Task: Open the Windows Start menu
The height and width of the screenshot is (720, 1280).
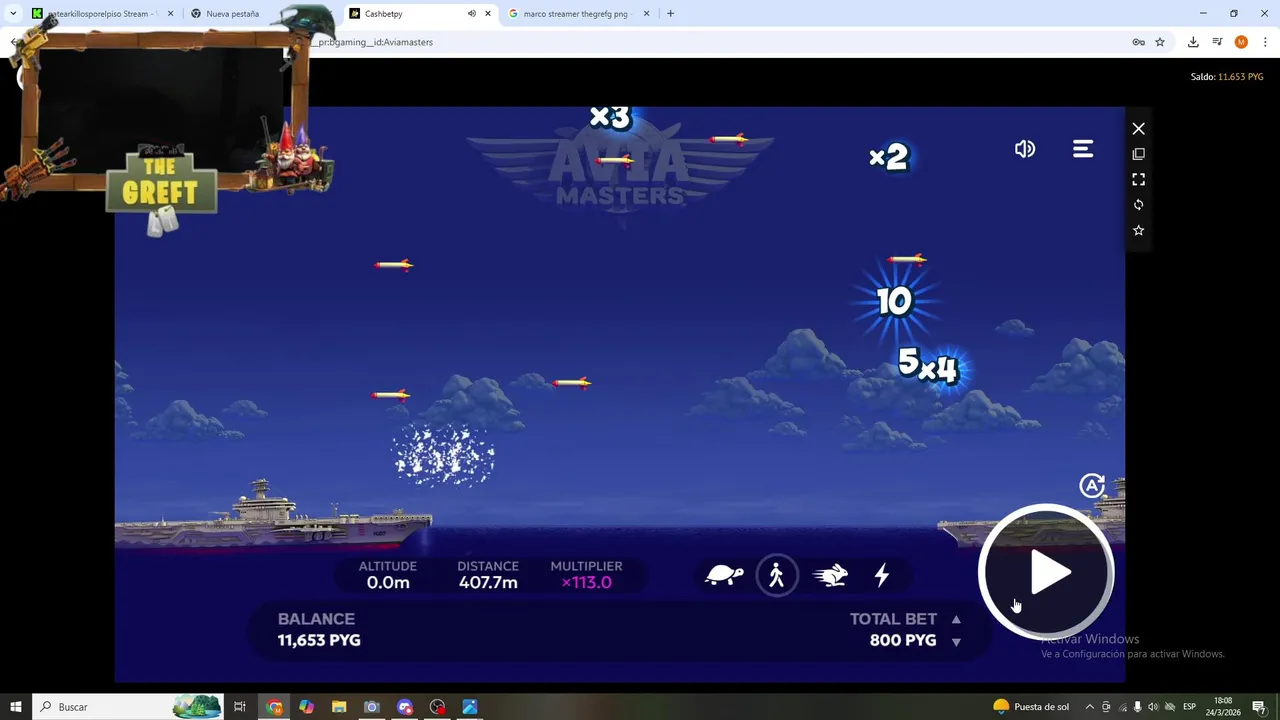Action: click(16, 707)
